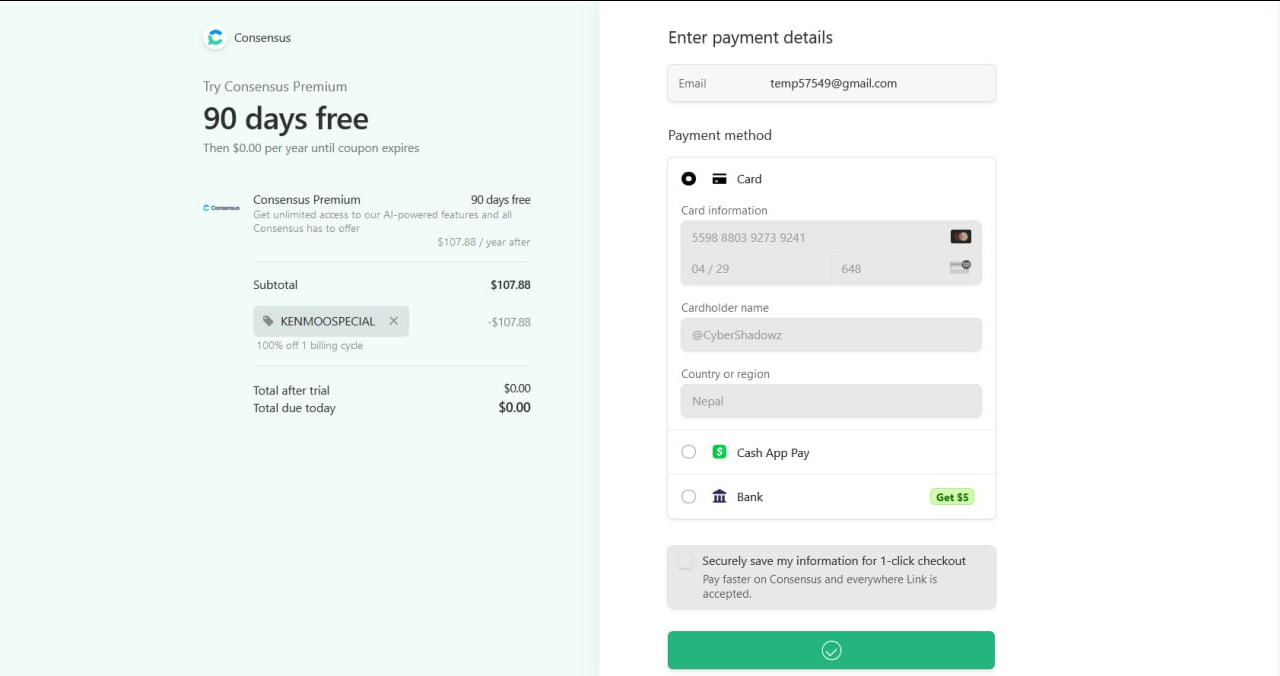Open the Country or region dropdown
The width and height of the screenshot is (1280, 676).
click(831, 401)
